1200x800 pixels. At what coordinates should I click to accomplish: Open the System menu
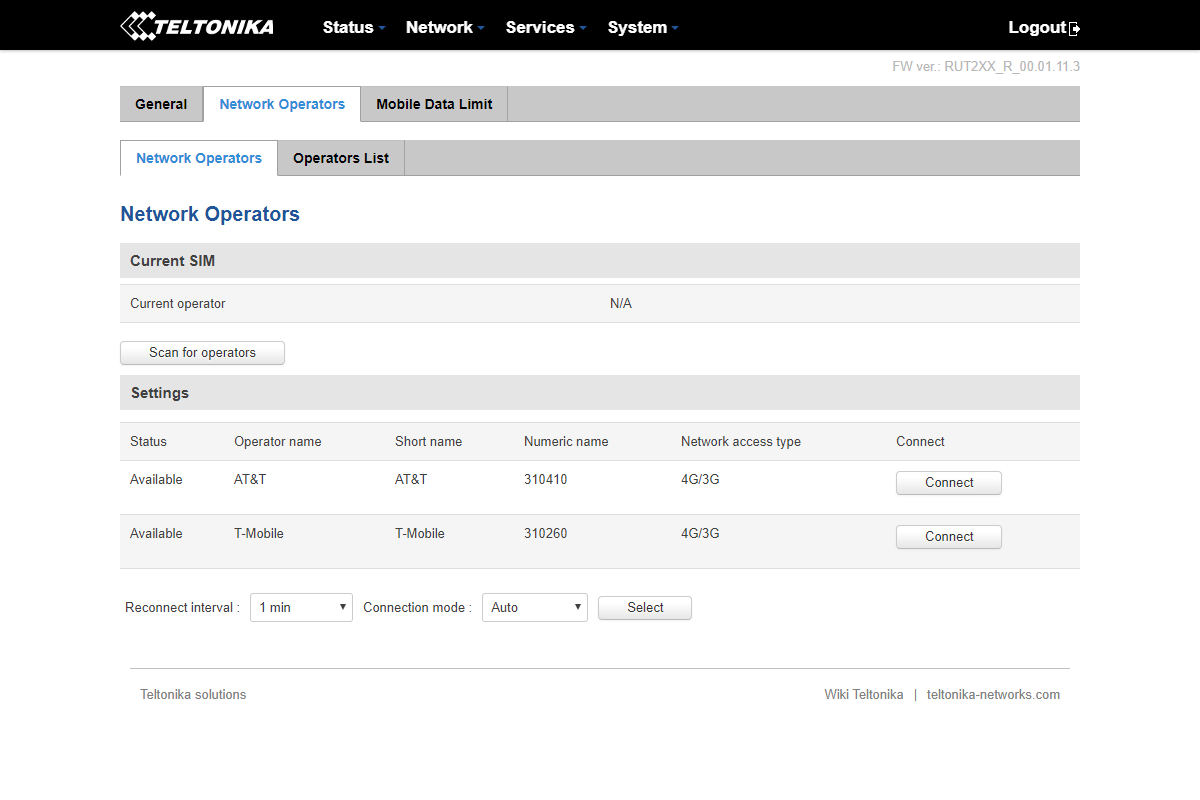click(x=642, y=27)
